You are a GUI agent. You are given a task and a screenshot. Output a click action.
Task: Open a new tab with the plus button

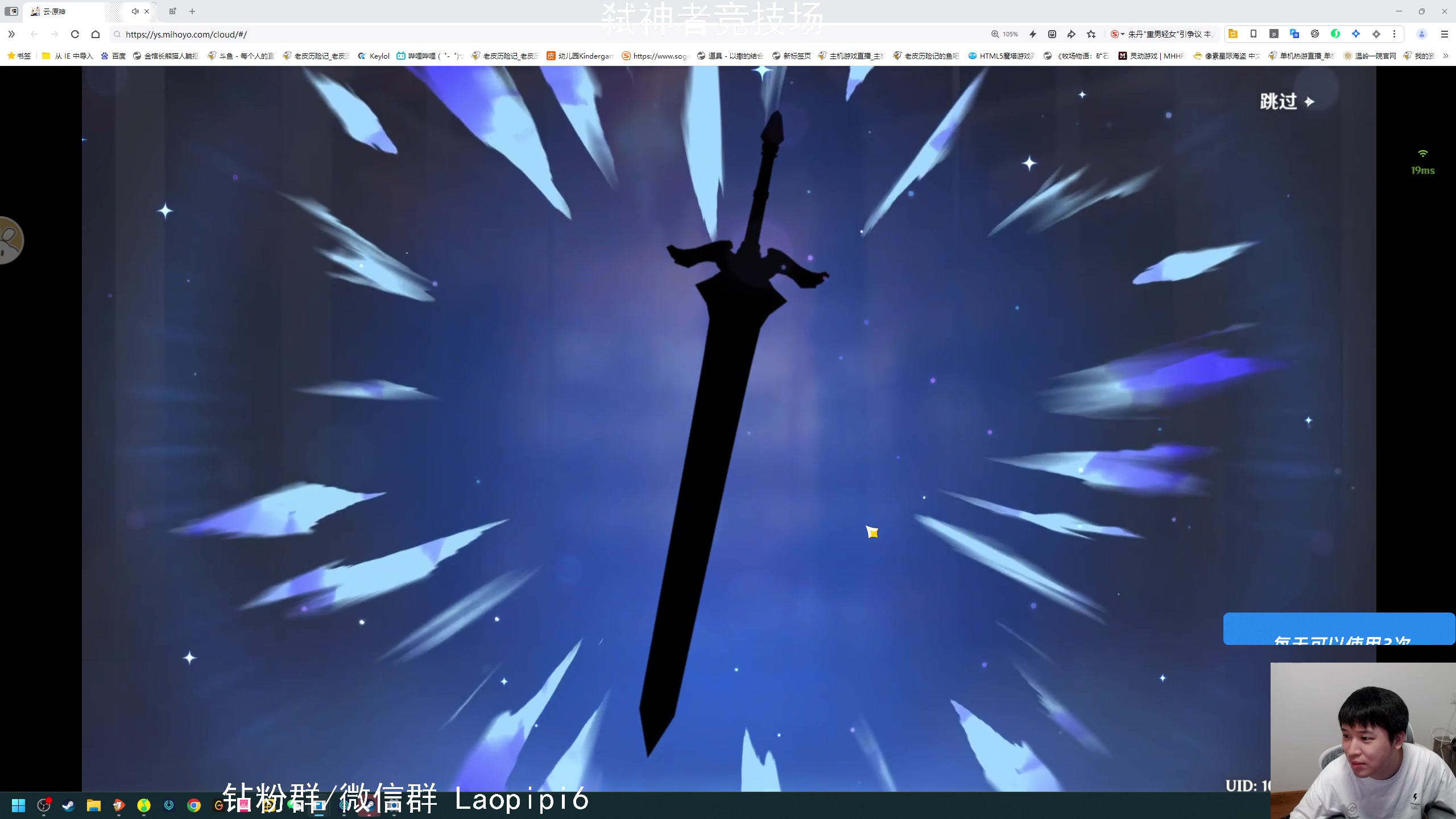[192, 11]
